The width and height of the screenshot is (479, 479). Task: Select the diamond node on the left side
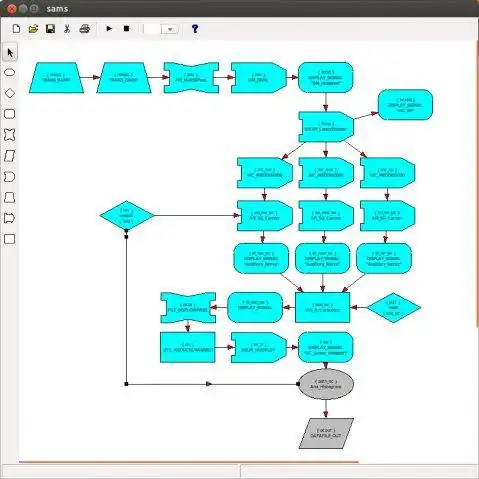click(127, 215)
